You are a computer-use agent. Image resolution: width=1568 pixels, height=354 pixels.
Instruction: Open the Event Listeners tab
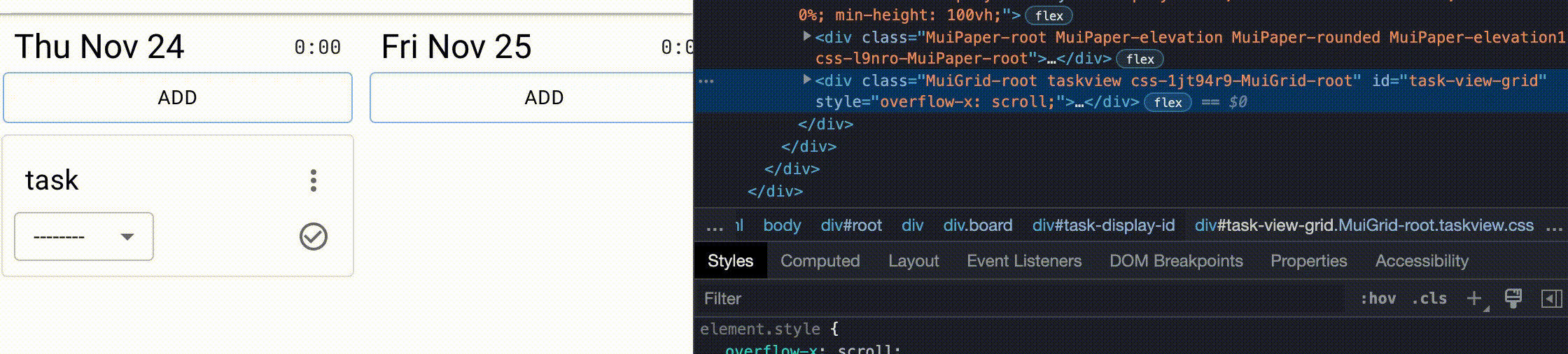coord(1024,261)
